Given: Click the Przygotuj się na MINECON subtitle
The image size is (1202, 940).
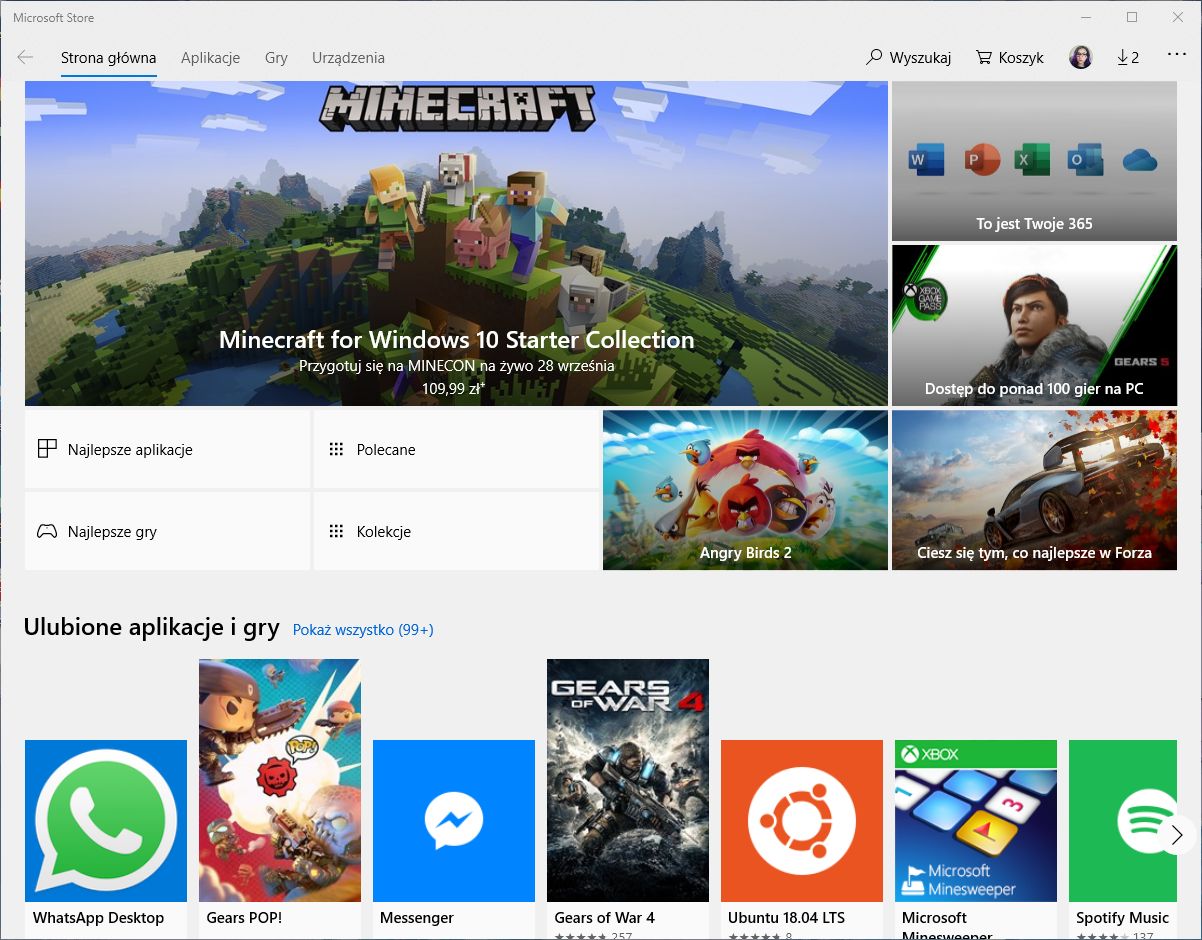Looking at the screenshot, I should click(x=456, y=366).
